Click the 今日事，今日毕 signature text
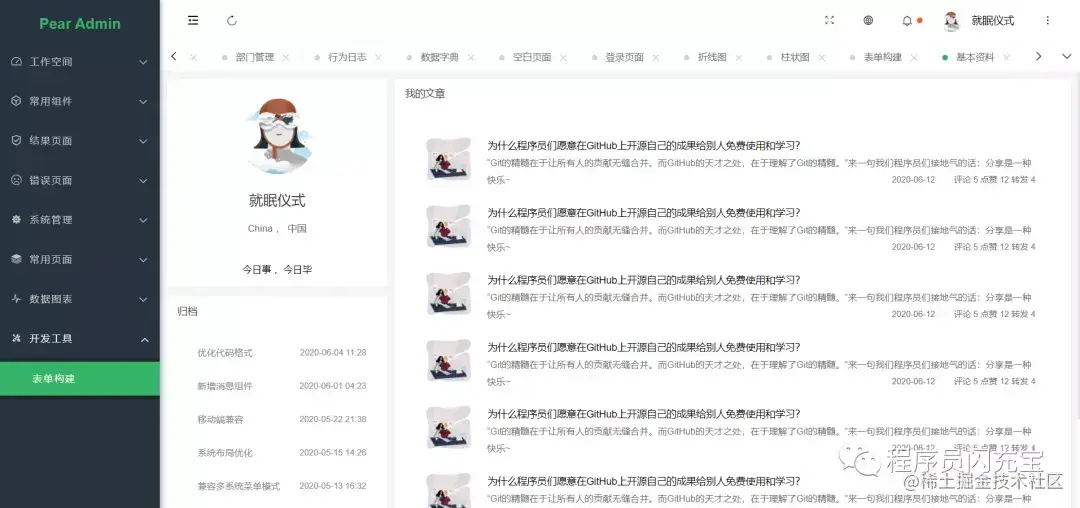The height and width of the screenshot is (508, 1080). coord(277,270)
